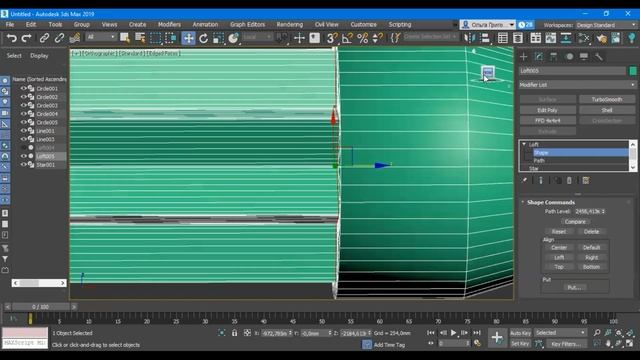Click the Redo arrow icon
The image size is (640, 360).
[x=27, y=38]
